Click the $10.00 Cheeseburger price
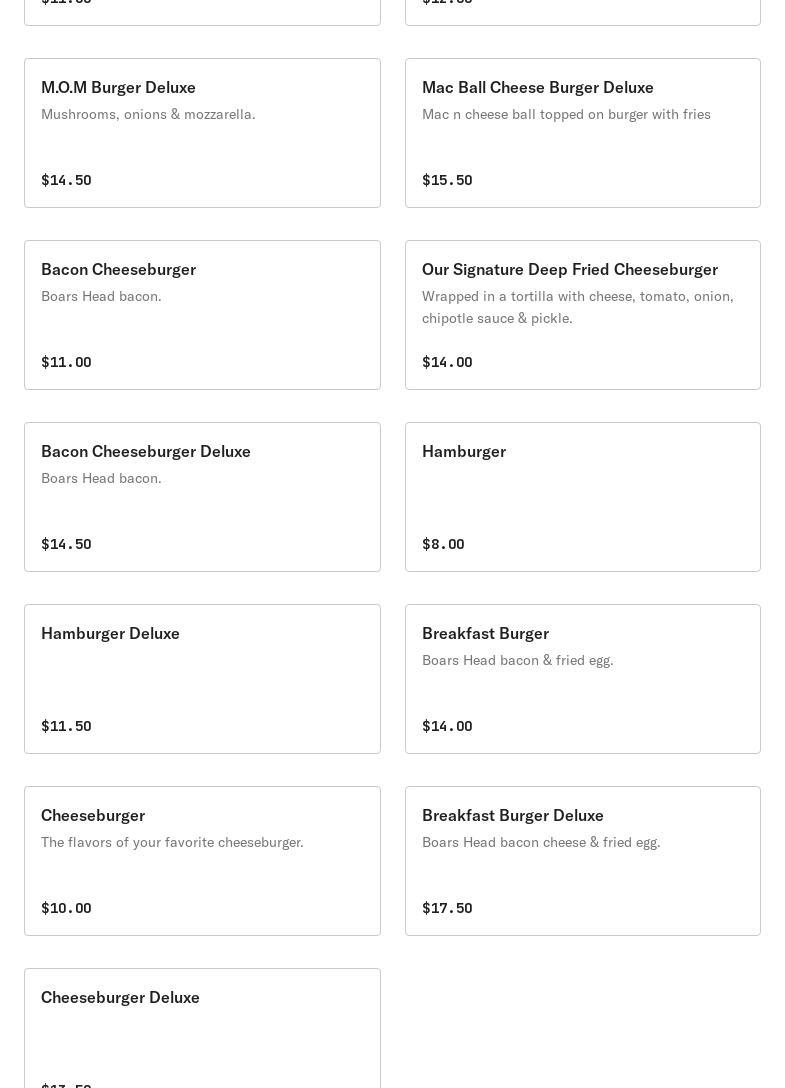 click(66, 909)
